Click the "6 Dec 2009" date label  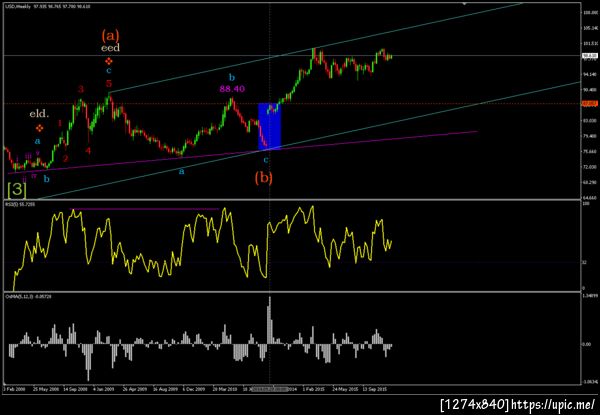(195, 389)
